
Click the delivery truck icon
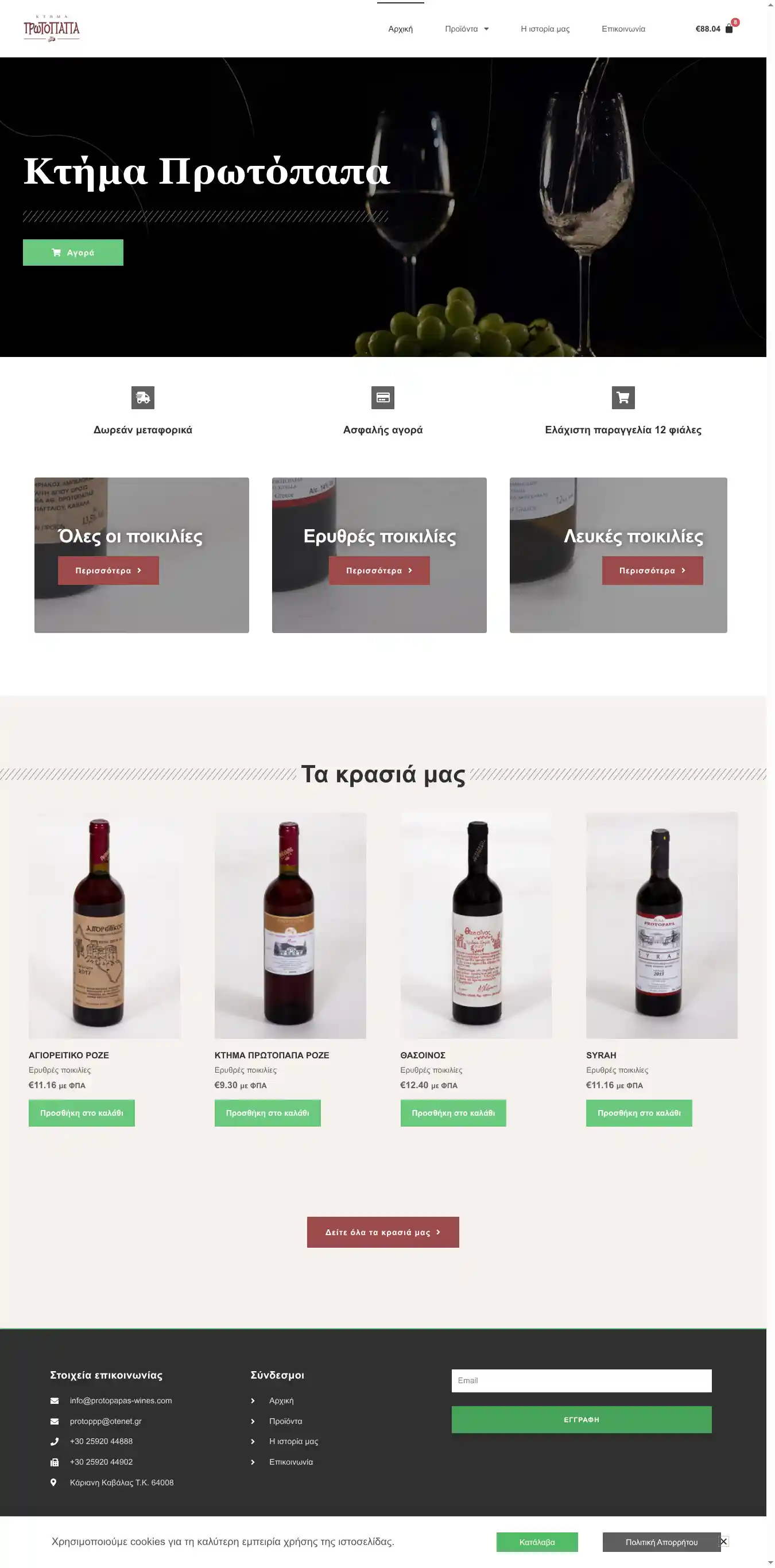(x=143, y=398)
